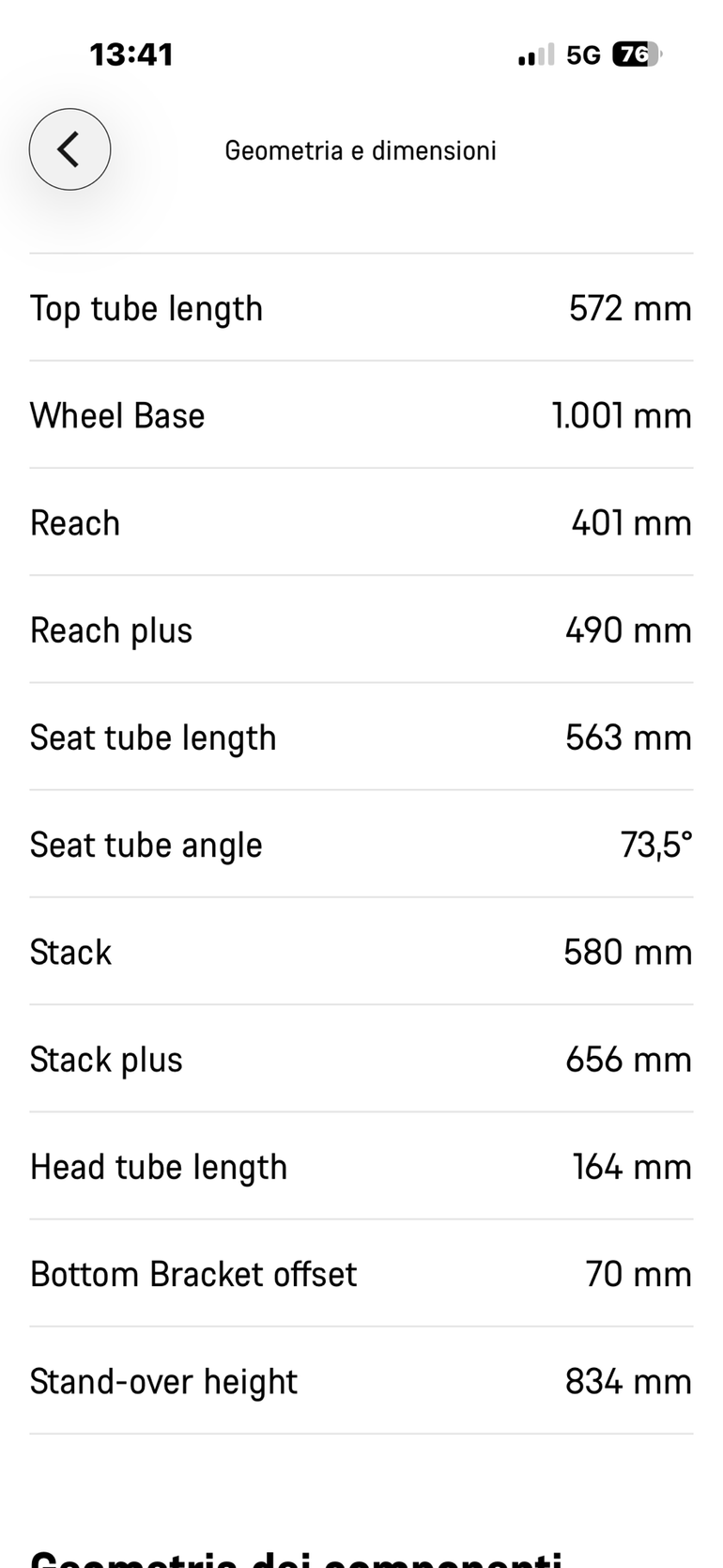Tap the Bottom Bracket offset label
The image size is (723, 1568).
pyautogui.click(x=193, y=1275)
